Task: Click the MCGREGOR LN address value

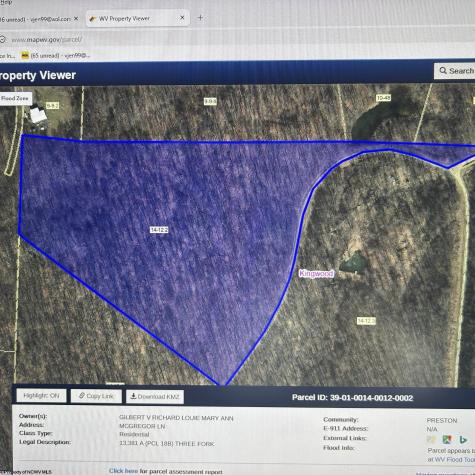Action: pos(142,426)
